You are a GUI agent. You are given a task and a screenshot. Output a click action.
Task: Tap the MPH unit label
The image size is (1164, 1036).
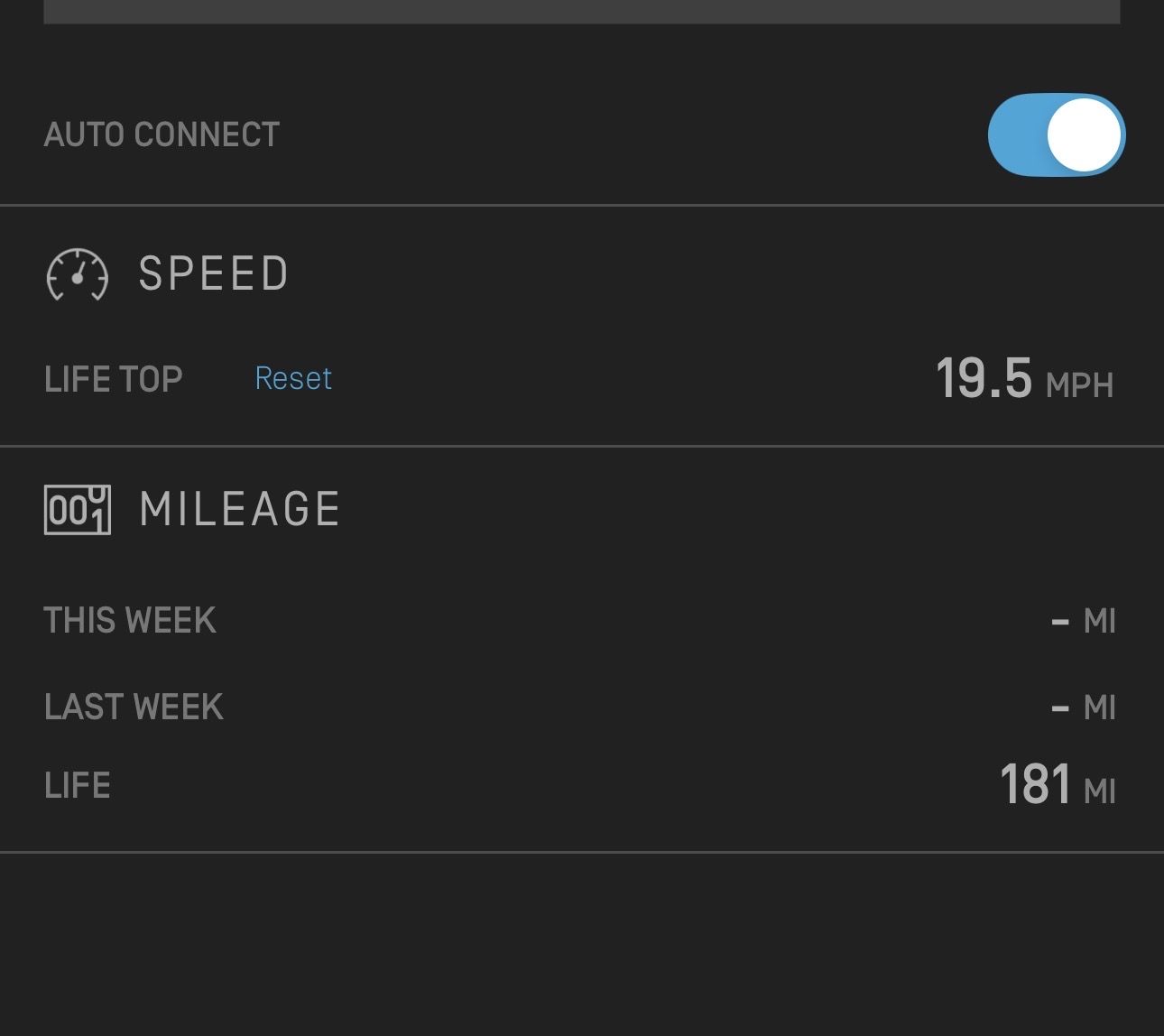point(1079,385)
